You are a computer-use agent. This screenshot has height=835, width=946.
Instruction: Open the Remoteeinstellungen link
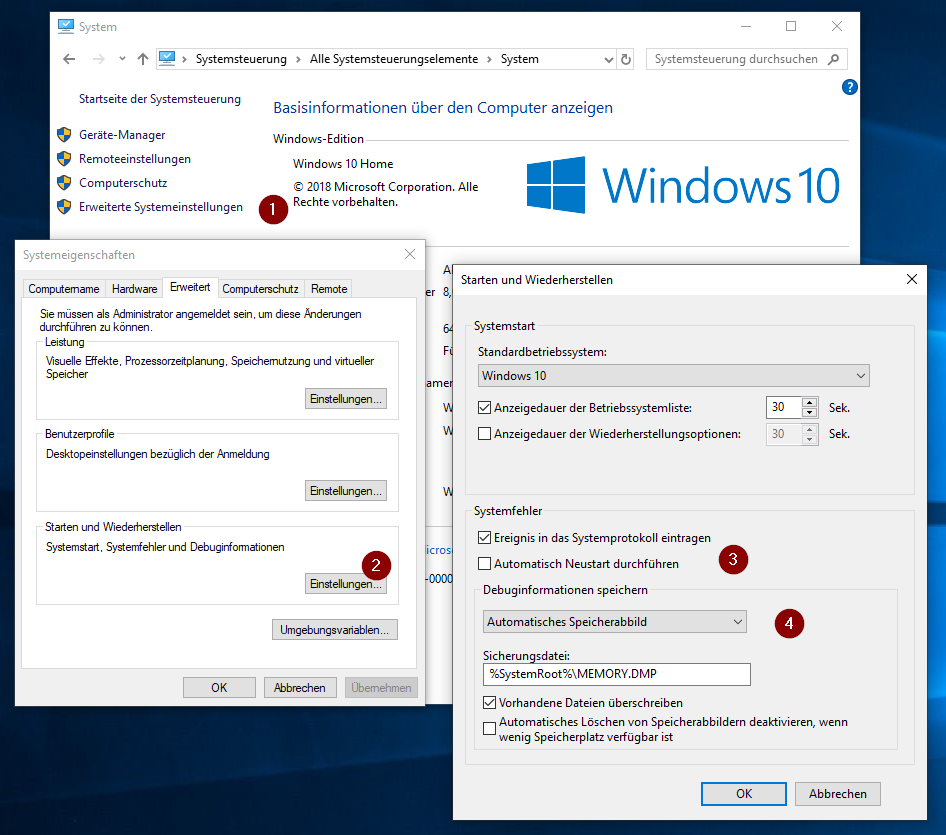pyautogui.click(x=135, y=159)
